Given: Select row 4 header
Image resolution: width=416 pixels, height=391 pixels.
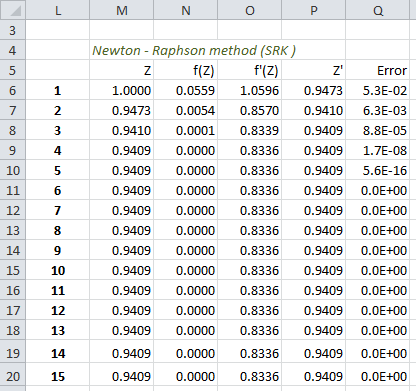Looking at the screenshot, I should [x=13, y=50].
